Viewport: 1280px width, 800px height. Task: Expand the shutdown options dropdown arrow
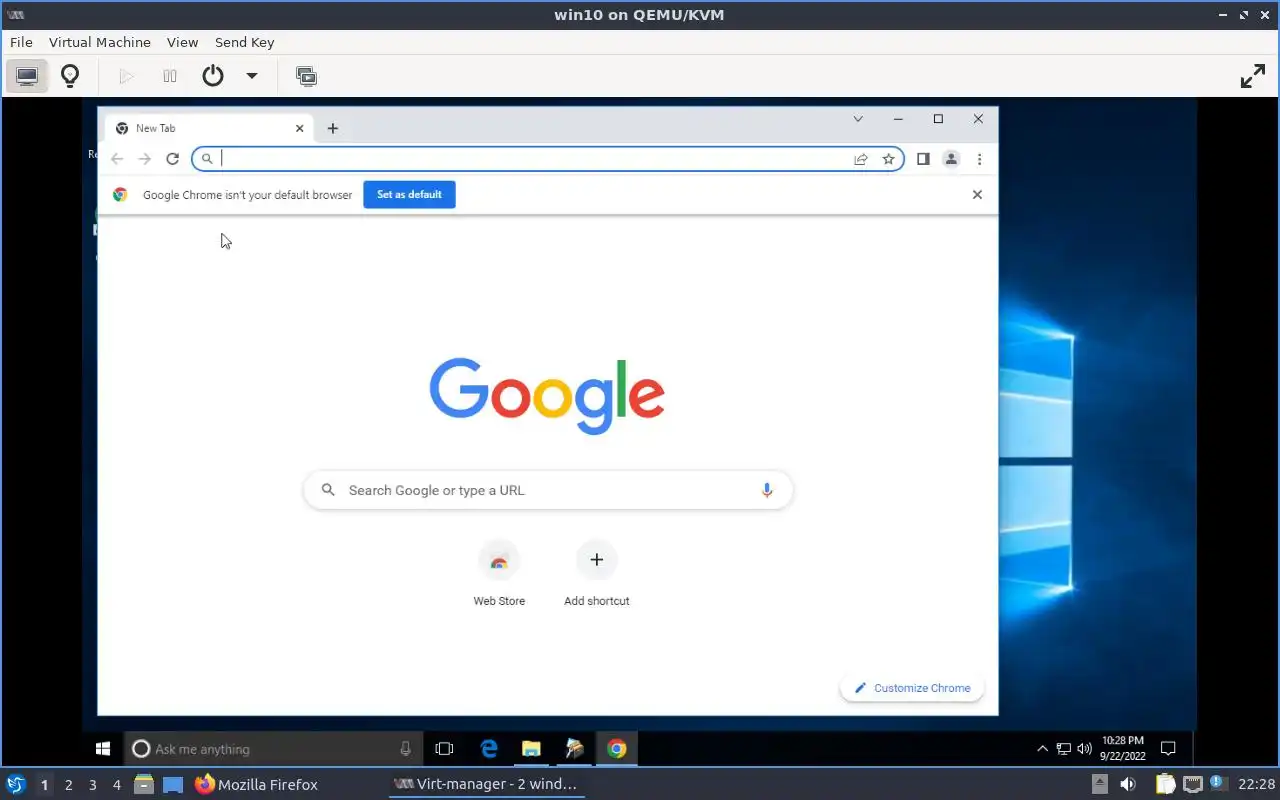point(252,76)
